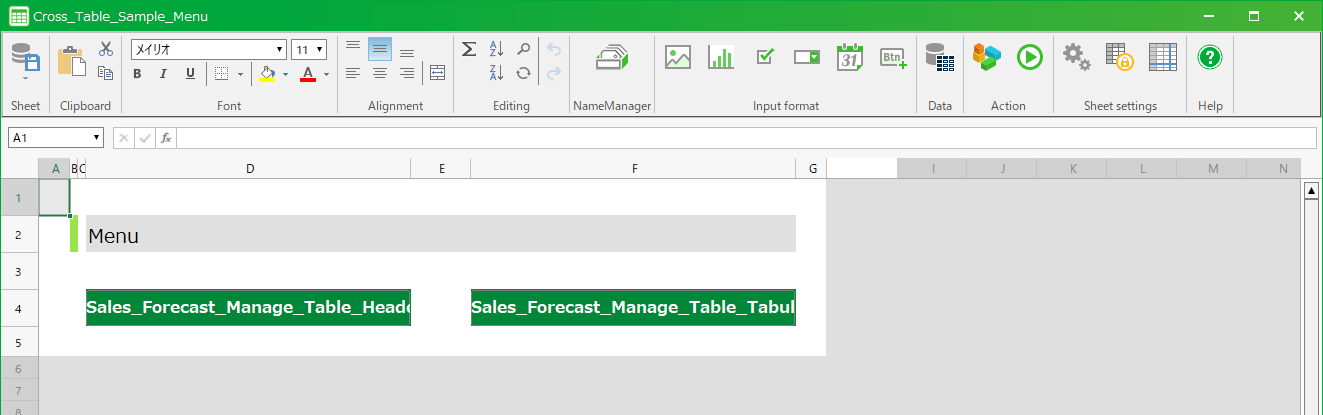Add a calendar date input format
The height and width of the screenshot is (415, 1323).
pos(850,58)
